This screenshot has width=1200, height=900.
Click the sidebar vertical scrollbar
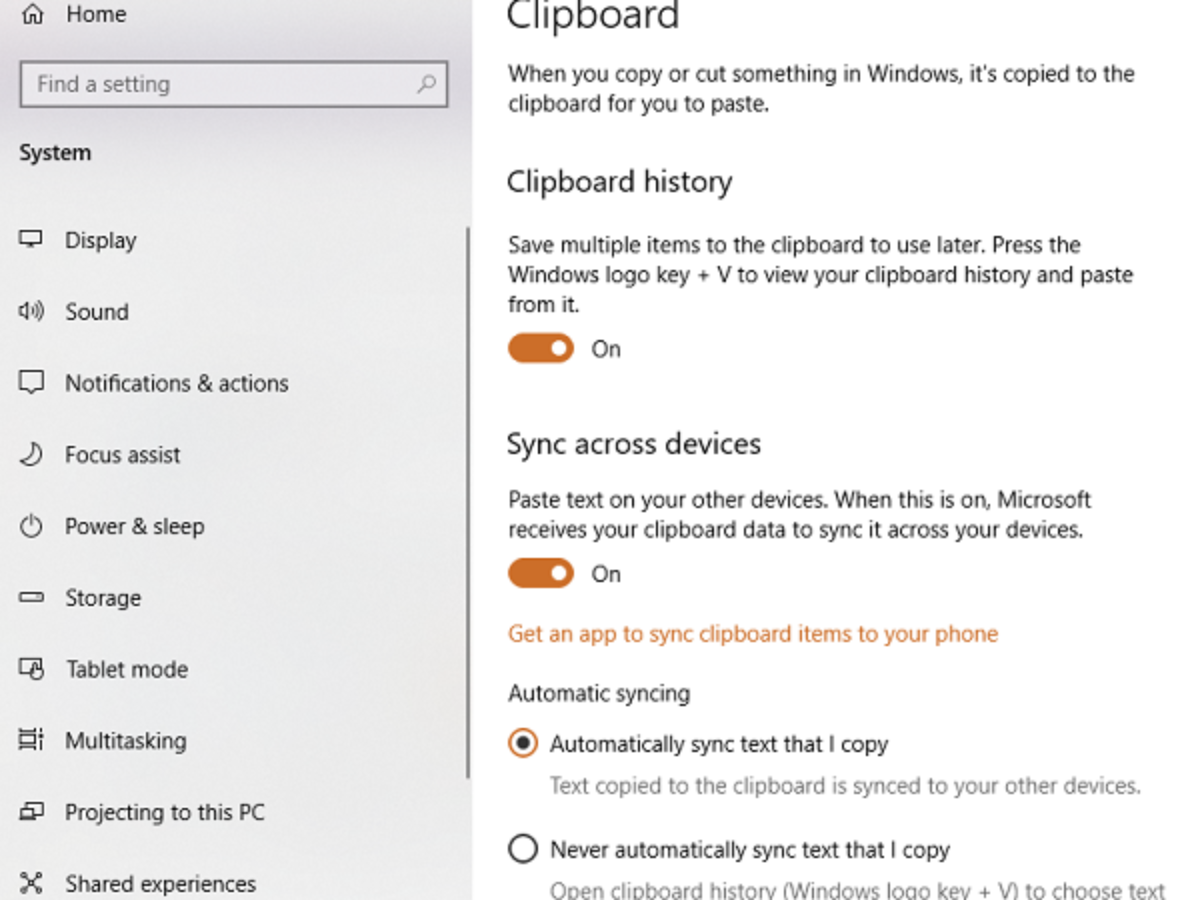point(467,500)
